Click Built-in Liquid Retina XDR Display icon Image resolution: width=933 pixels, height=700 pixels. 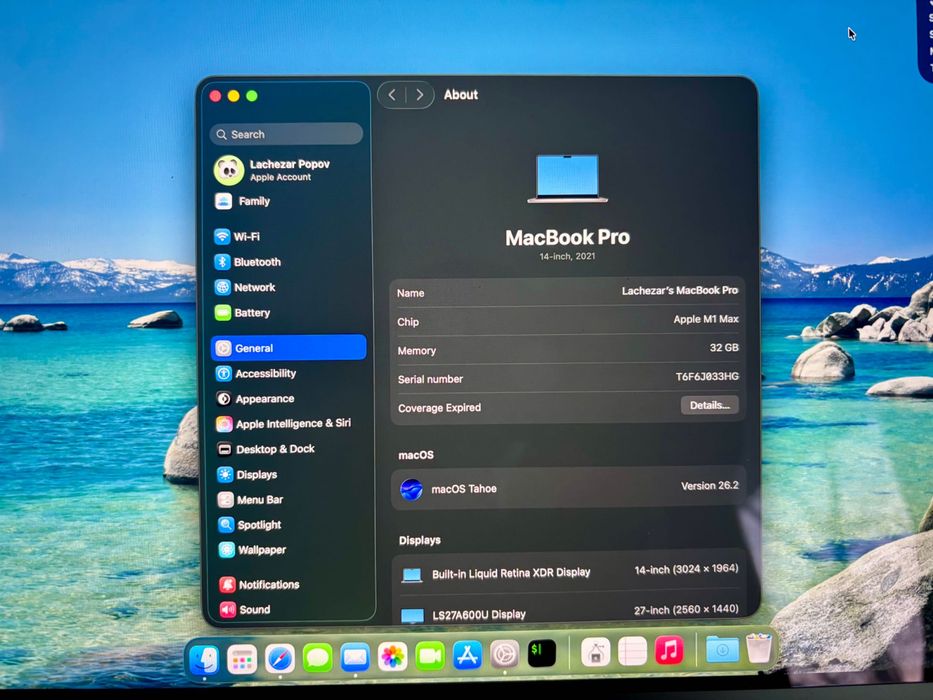(412, 575)
